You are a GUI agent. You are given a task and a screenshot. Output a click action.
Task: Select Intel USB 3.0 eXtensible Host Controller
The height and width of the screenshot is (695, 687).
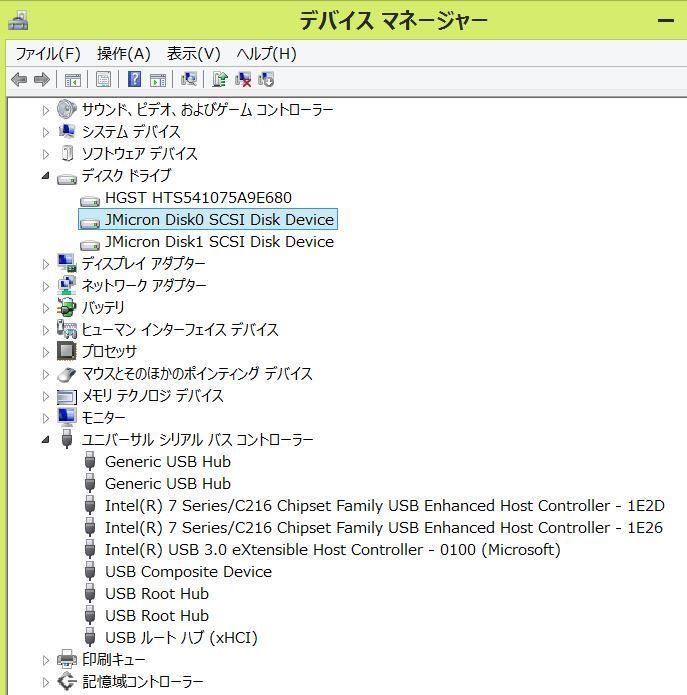(332, 550)
